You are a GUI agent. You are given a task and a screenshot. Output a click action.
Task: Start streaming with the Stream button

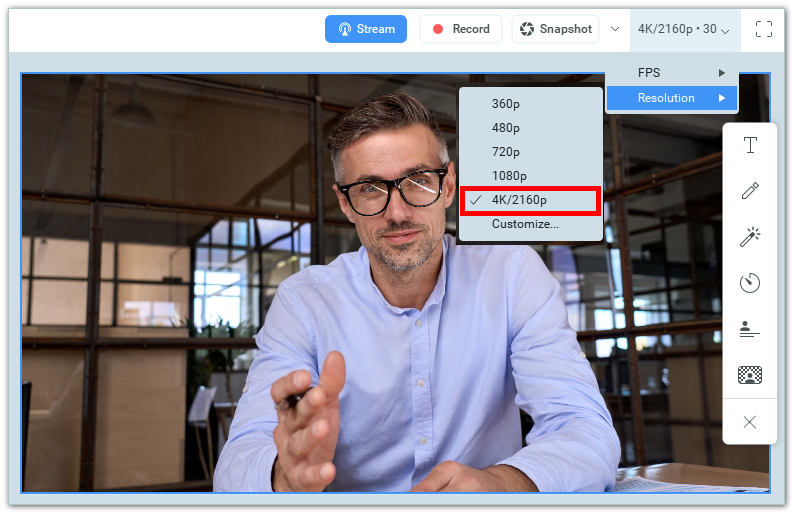click(366, 29)
